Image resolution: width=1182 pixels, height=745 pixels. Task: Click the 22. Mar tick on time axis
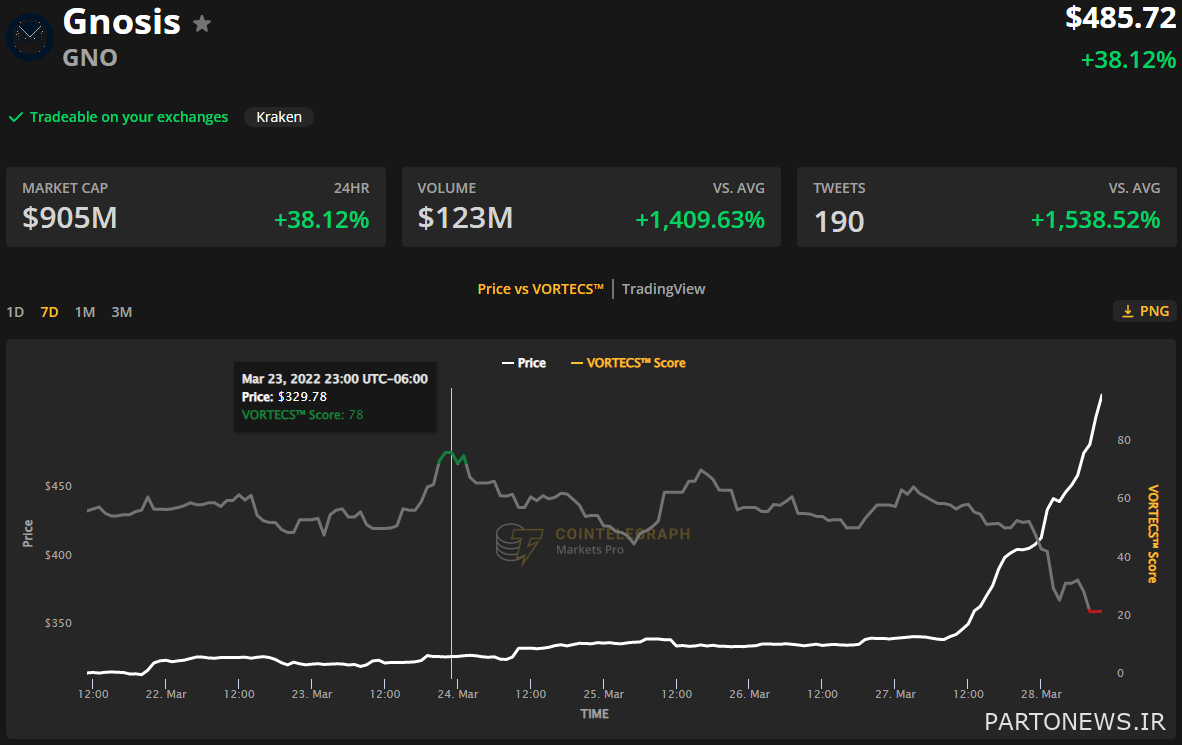pyautogui.click(x=166, y=694)
